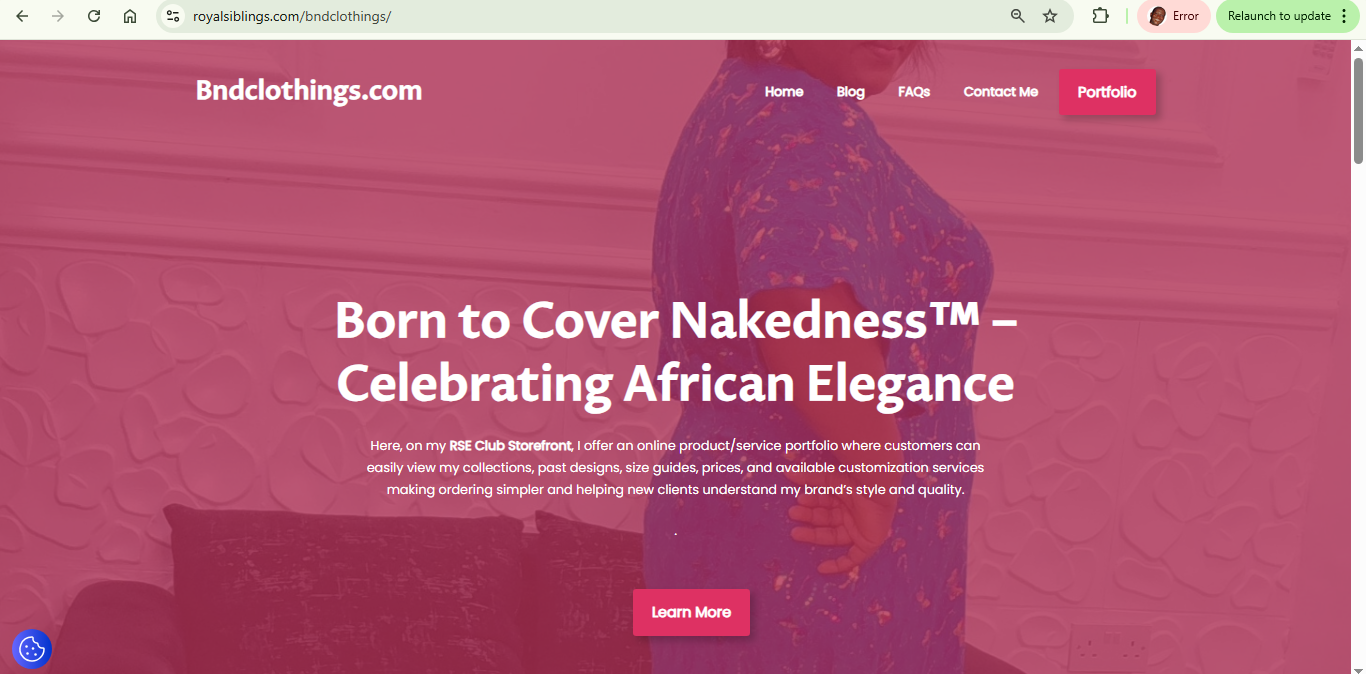Click the Bndclothings.com site logo

tap(309, 91)
